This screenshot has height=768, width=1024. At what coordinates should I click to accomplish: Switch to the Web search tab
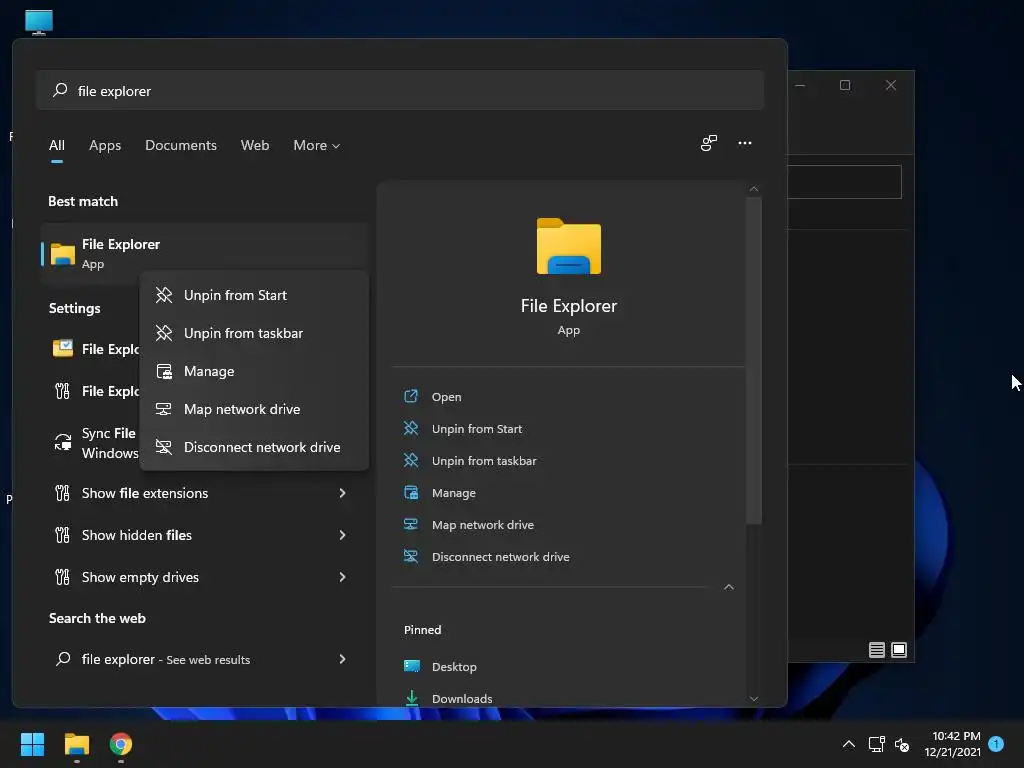pos(255,145)
